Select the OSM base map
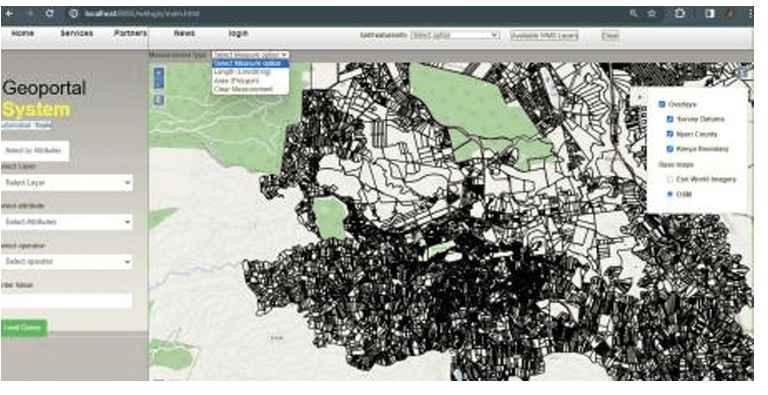The image size is (768, 395). click(670, 194)
